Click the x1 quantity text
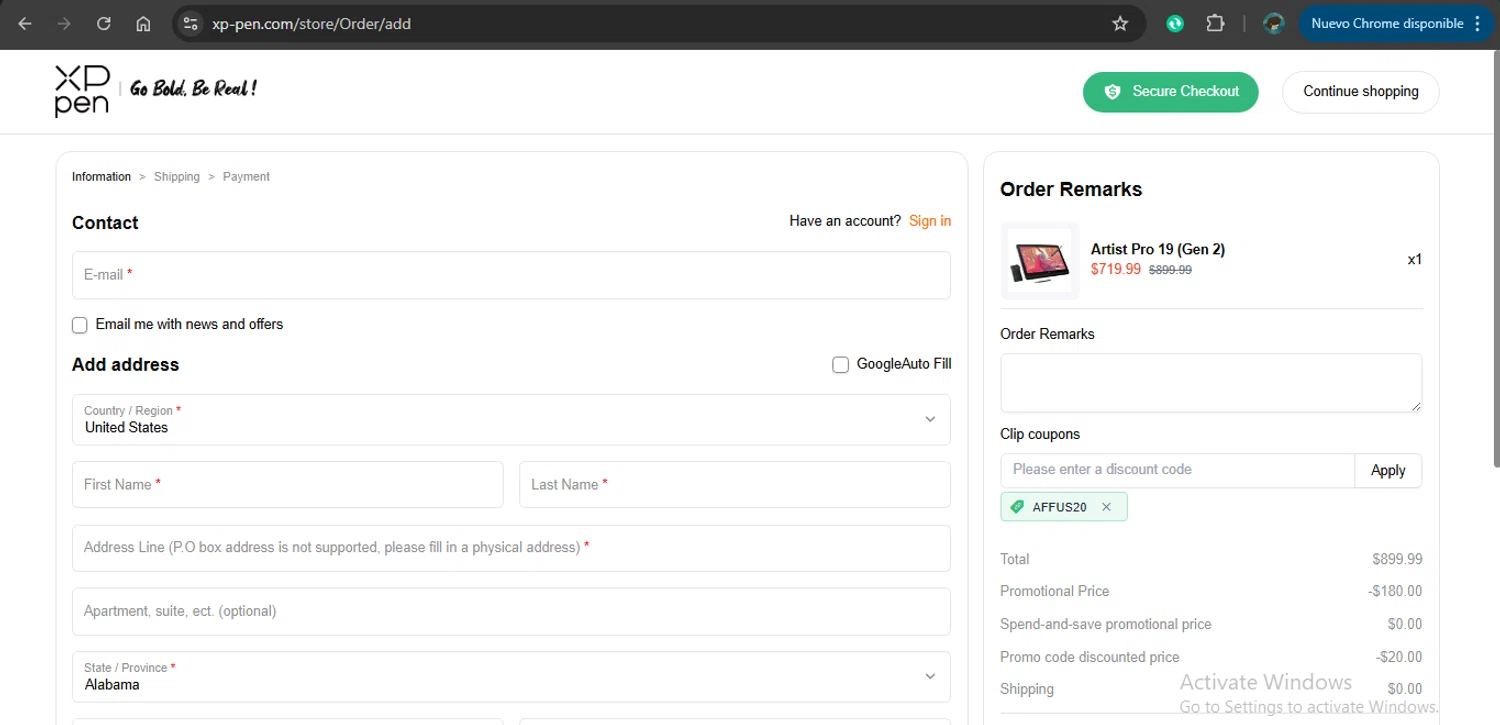 (x=1415, y=260)
